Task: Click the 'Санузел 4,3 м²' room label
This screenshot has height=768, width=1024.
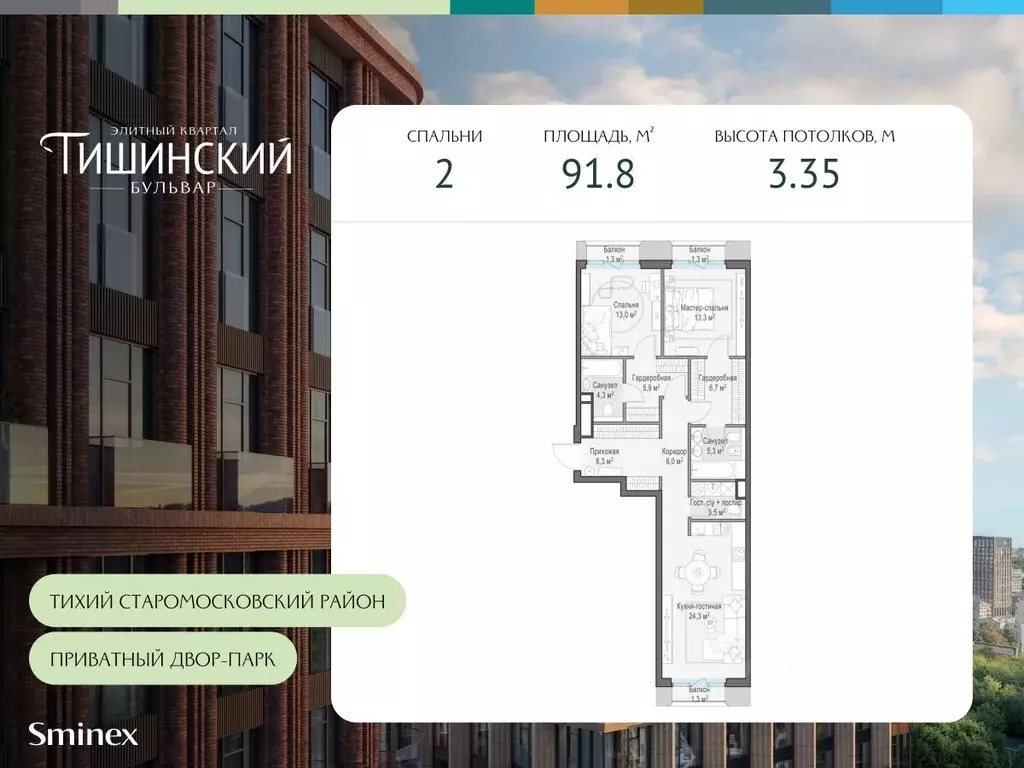Action: [x=605, y=390]
